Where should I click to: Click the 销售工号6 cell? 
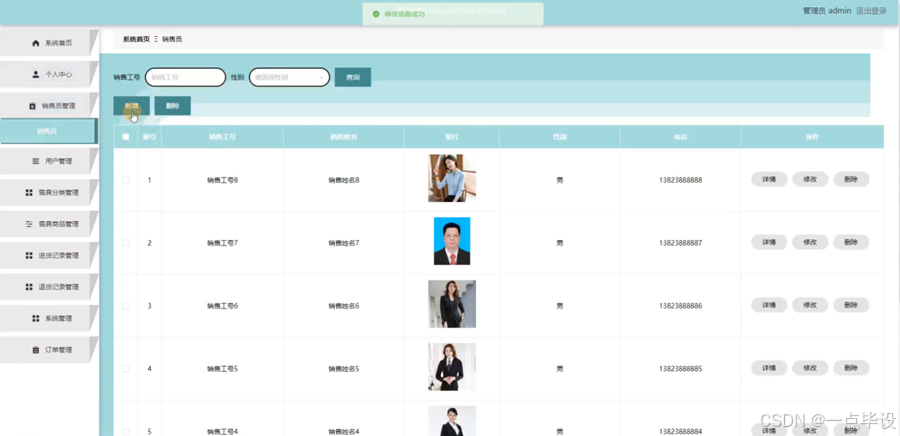point(222,306)
